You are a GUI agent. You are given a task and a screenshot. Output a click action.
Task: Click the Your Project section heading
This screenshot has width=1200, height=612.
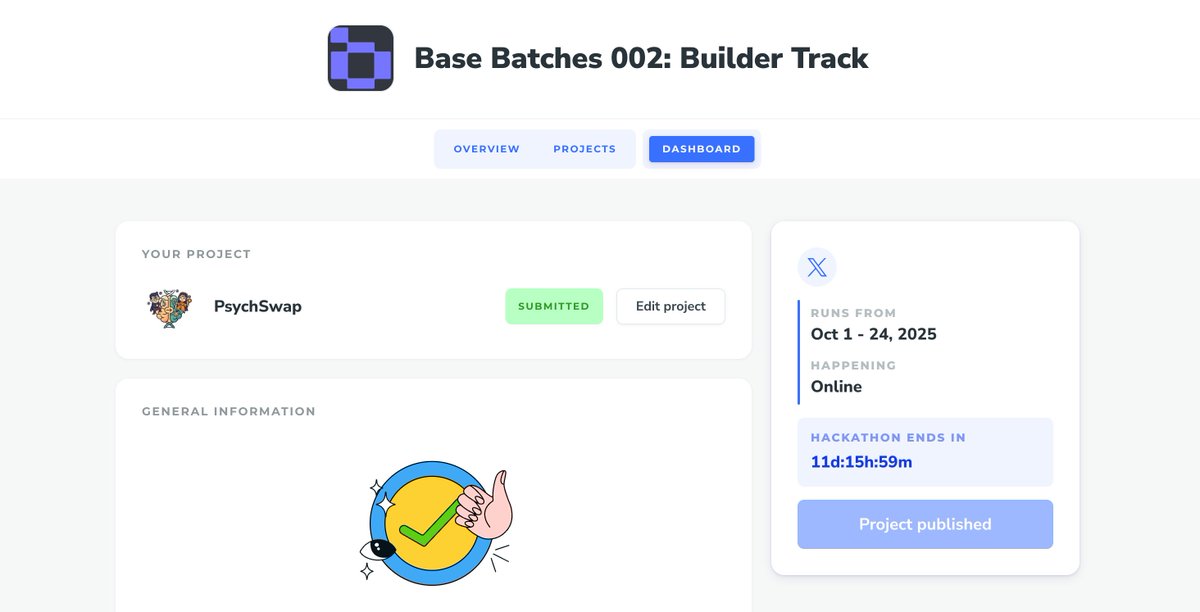[x=196, y=254]
